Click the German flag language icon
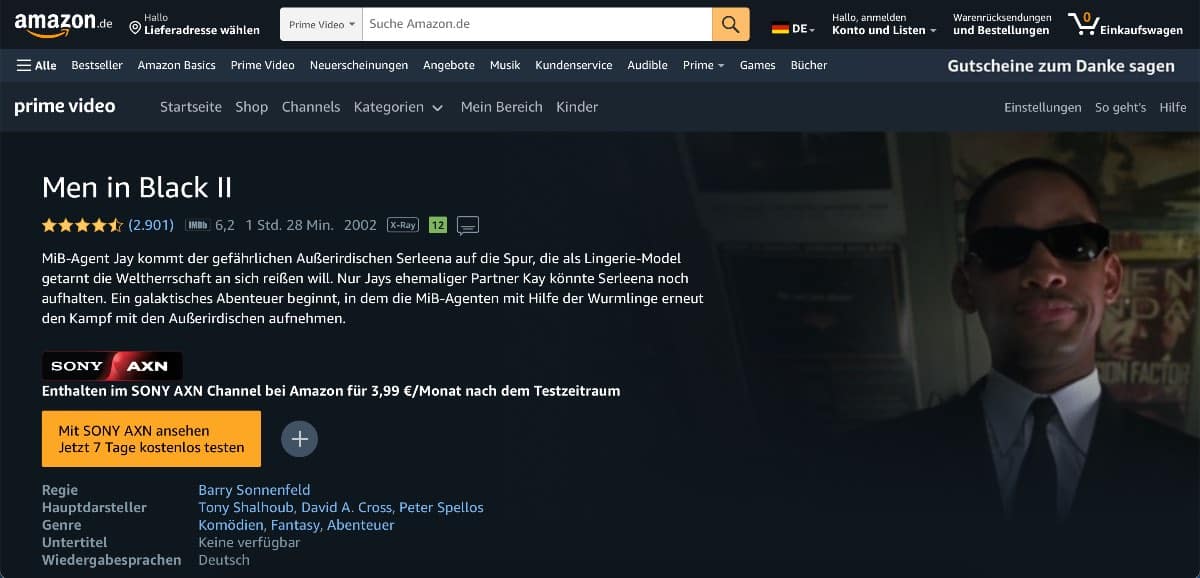This screenshot has height=578, width=1200. pyautogui.click(x=780, y=29)
